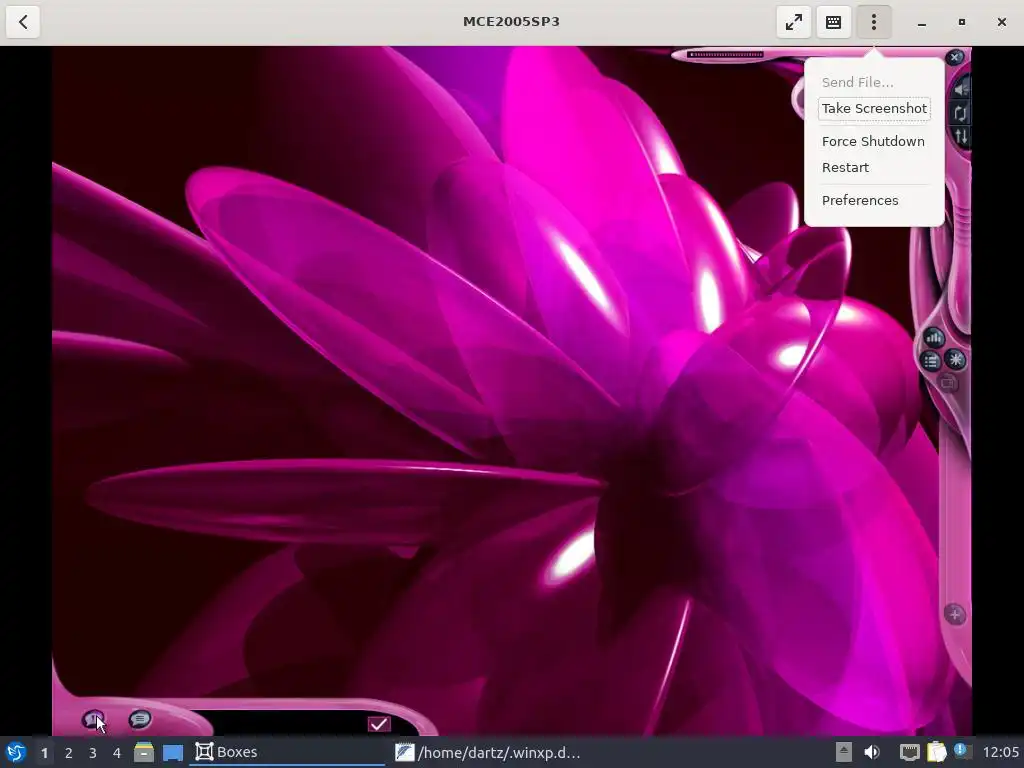Click the up-down arrows icon in pink panel

click(x=961, y=136)
